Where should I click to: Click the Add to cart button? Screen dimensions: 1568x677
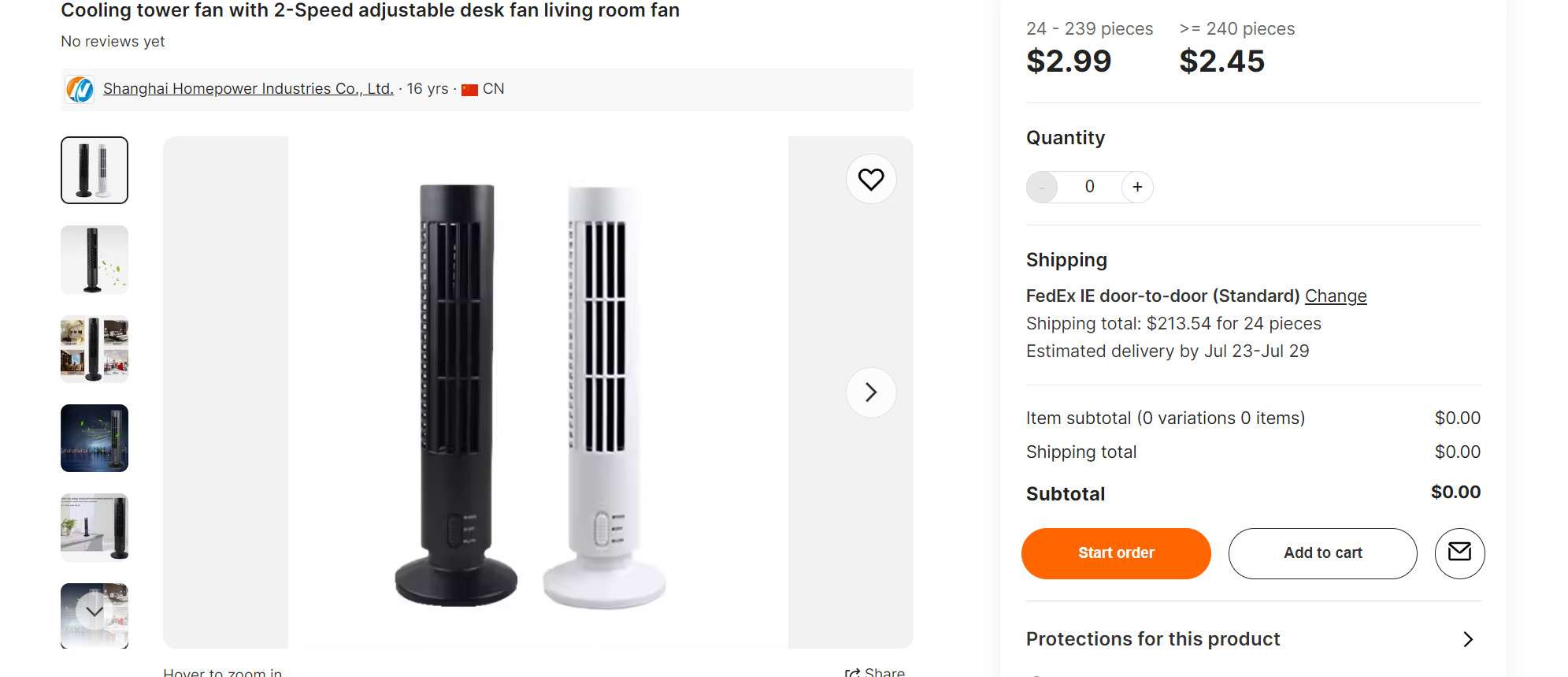tap(1322, 552)
